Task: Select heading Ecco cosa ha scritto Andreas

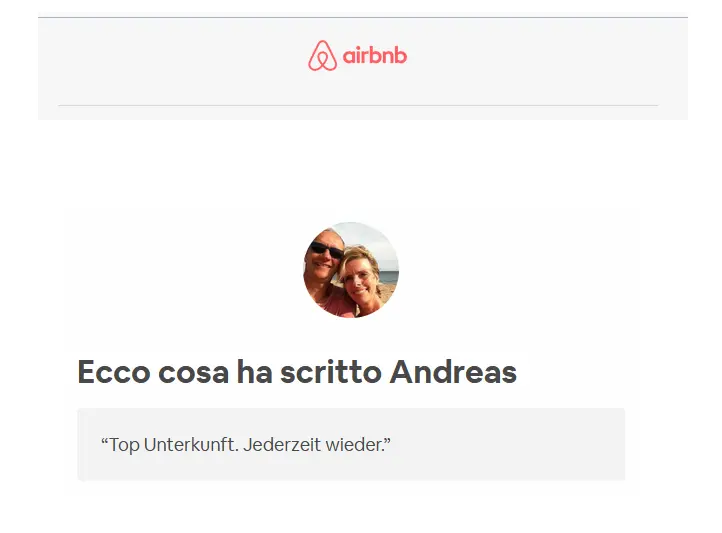Action: click(x=297, y=372)
